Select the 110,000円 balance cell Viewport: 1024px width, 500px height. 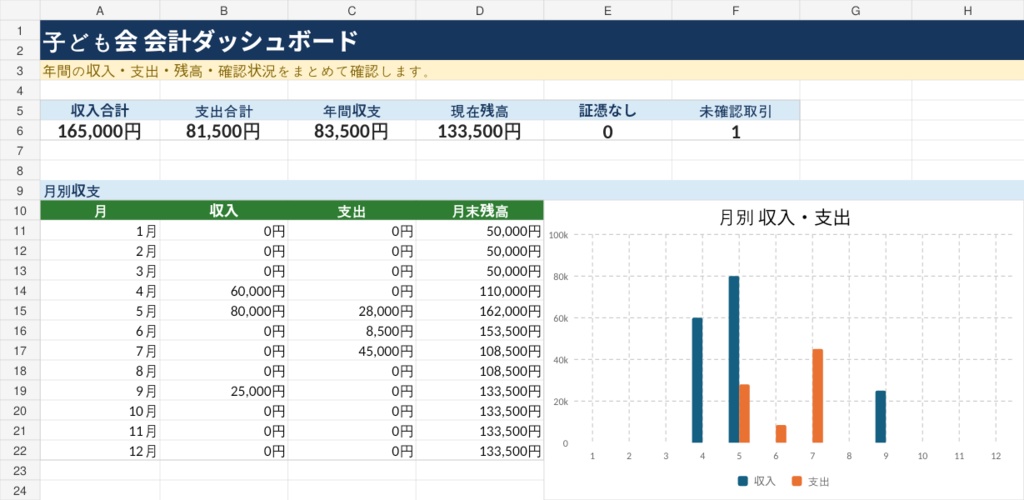pyautogui.click(x=480, y=291)
